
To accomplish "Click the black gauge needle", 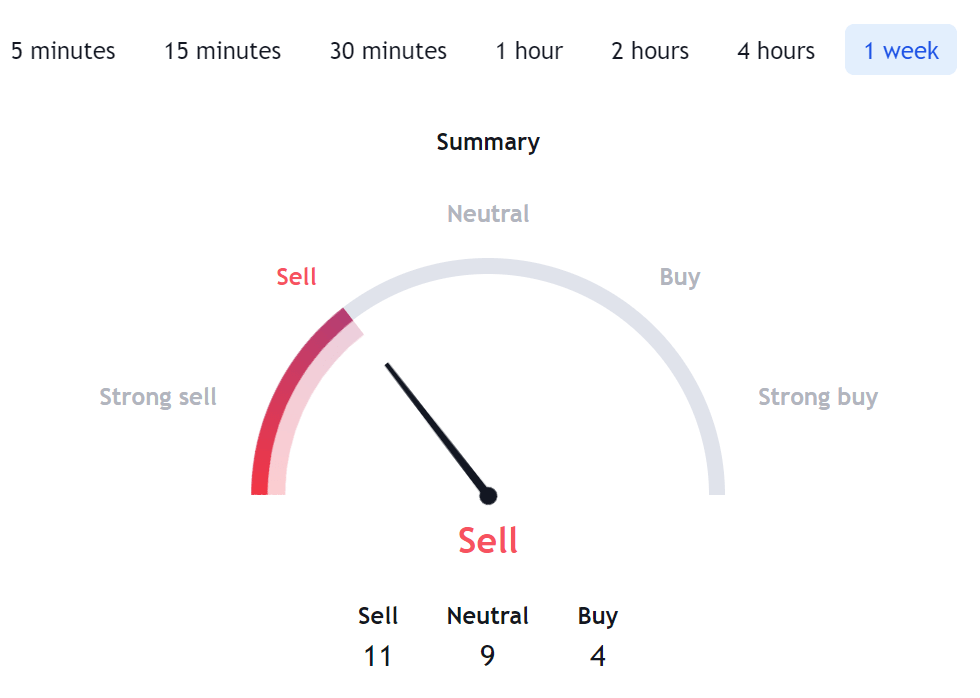I will 436,429.
